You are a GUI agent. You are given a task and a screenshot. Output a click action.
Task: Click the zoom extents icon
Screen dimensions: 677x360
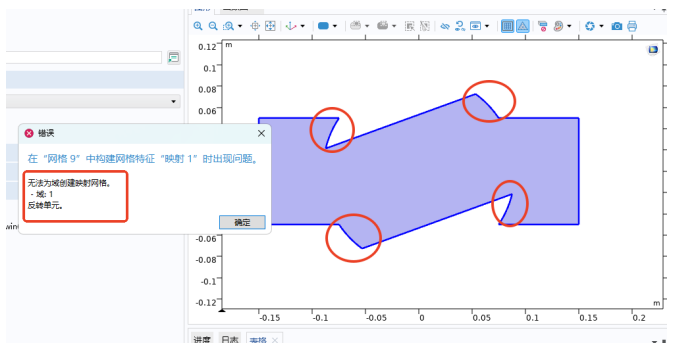[270, 26]
